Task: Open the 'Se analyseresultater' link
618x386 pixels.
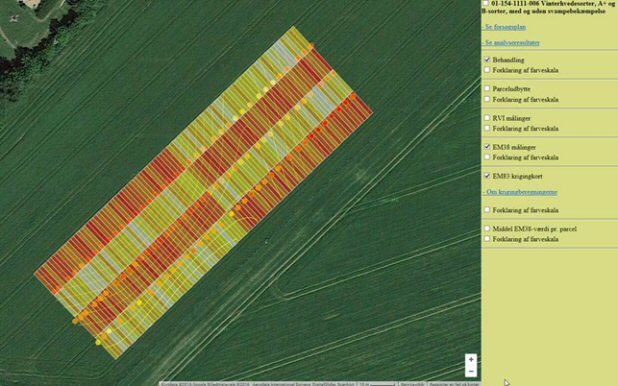Action: 511,43
